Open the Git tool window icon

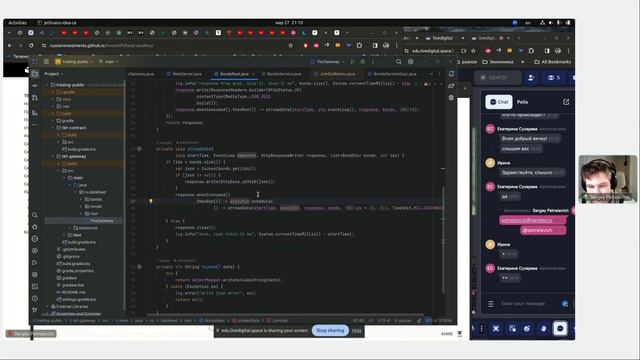(35, 310)
